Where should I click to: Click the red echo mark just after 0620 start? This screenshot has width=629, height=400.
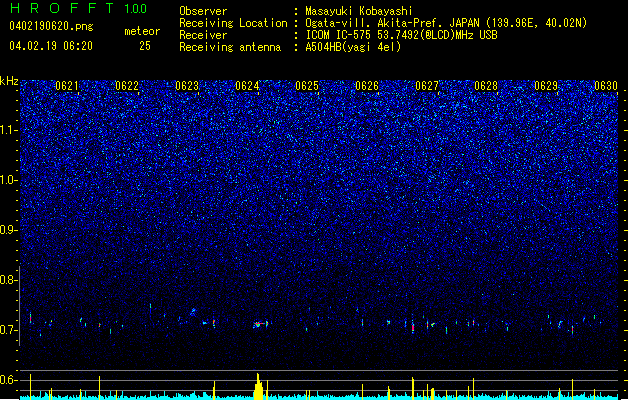click(30, 318)
